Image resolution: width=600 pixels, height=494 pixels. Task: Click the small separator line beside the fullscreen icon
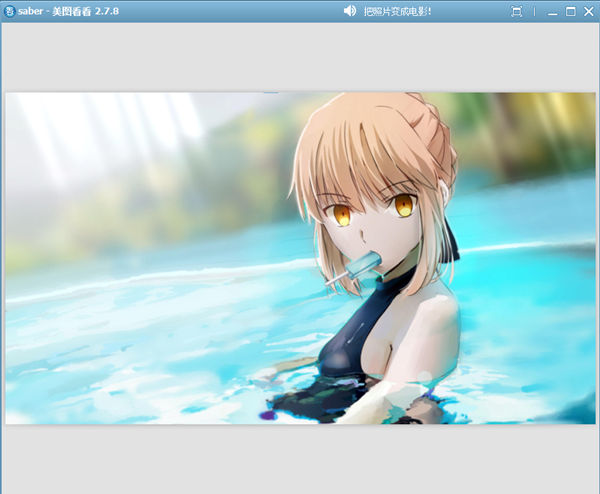[x=534, y=11]
